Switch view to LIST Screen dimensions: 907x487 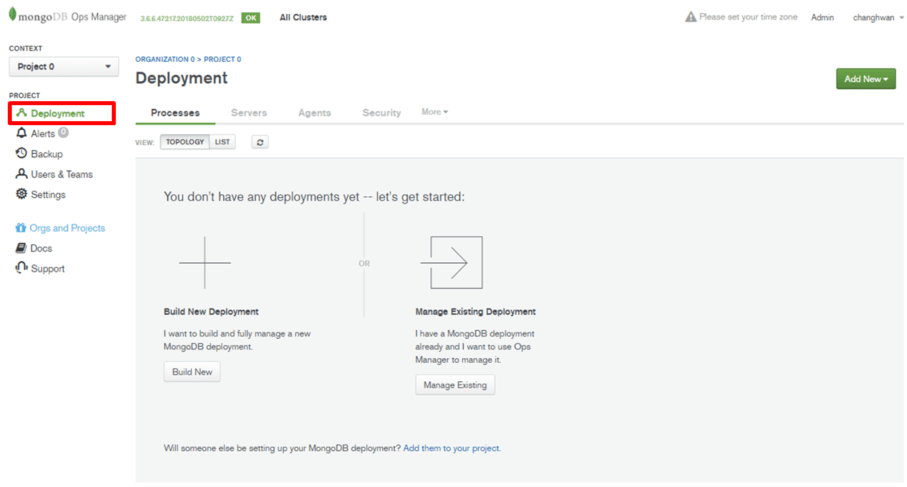pos(222,142)
